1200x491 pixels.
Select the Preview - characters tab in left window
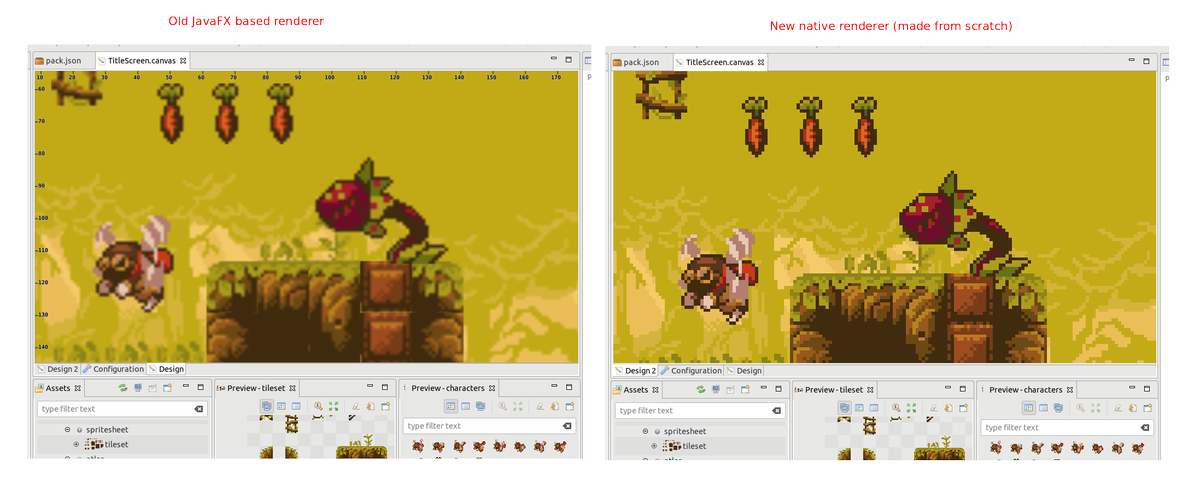[448, 388]
